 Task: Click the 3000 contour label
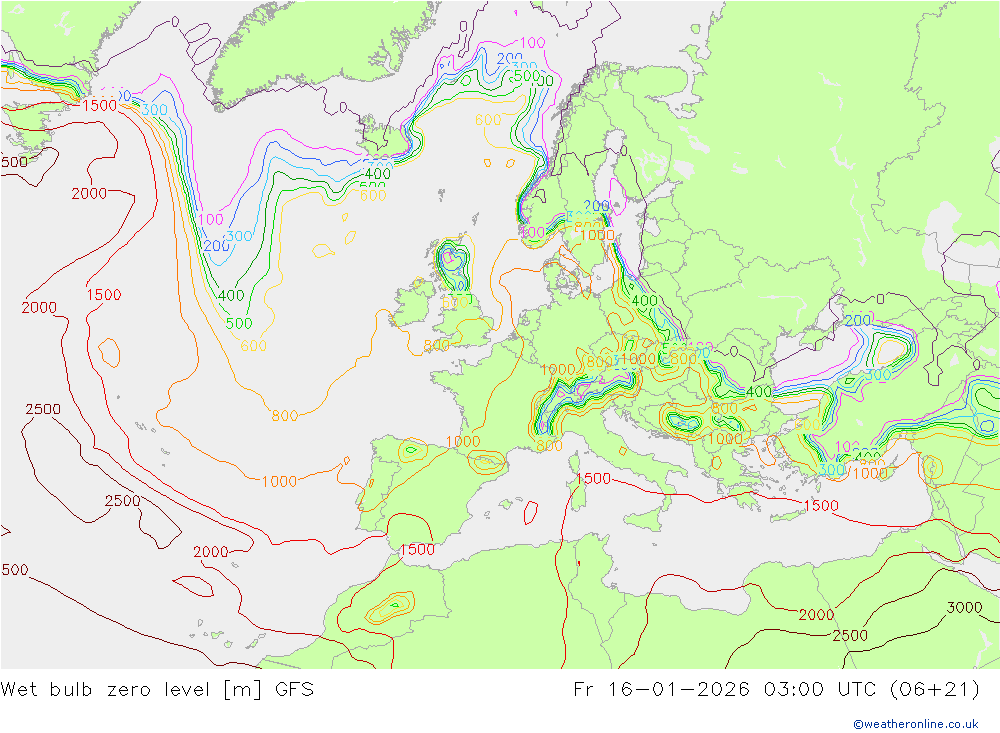click(x=964, y=607)
